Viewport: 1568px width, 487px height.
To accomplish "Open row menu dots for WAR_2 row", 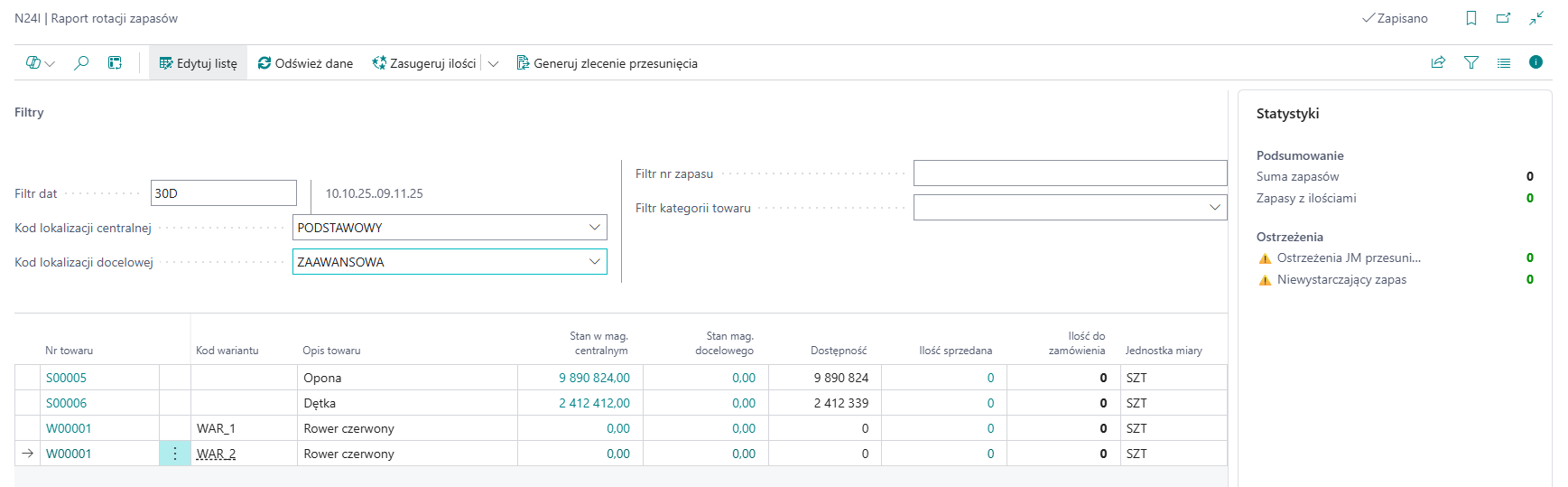I will point(175,454).
